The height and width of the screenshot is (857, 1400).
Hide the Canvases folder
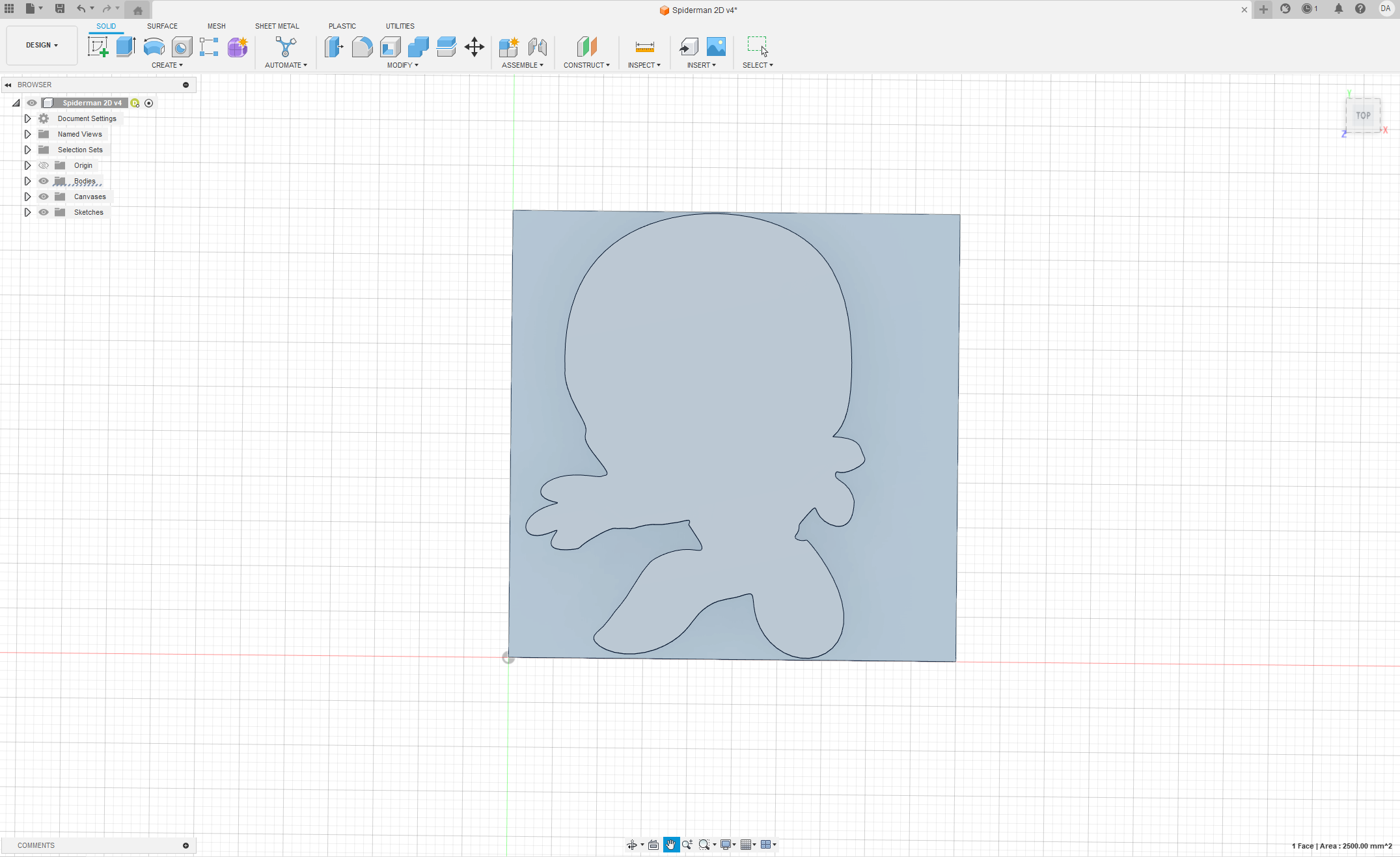tap(44, 197)
